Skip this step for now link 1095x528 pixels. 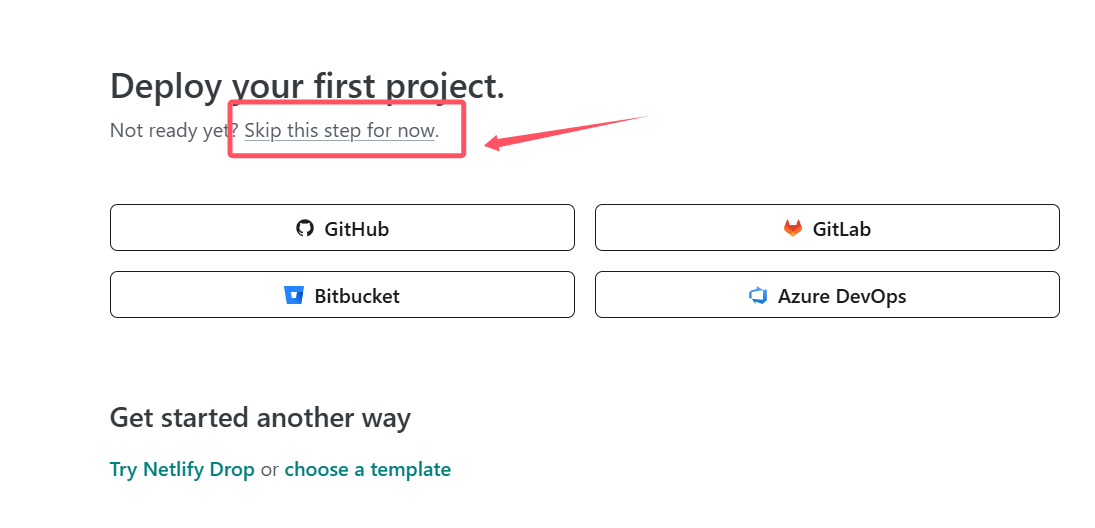click(339, 131)
